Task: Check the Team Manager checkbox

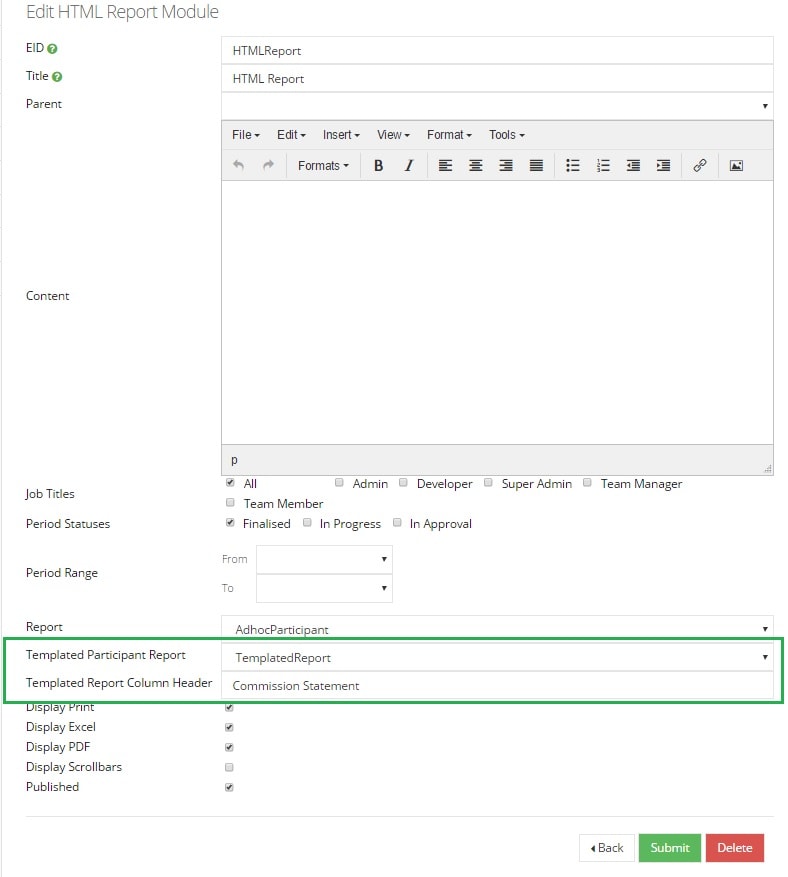Action: (587, 483)
